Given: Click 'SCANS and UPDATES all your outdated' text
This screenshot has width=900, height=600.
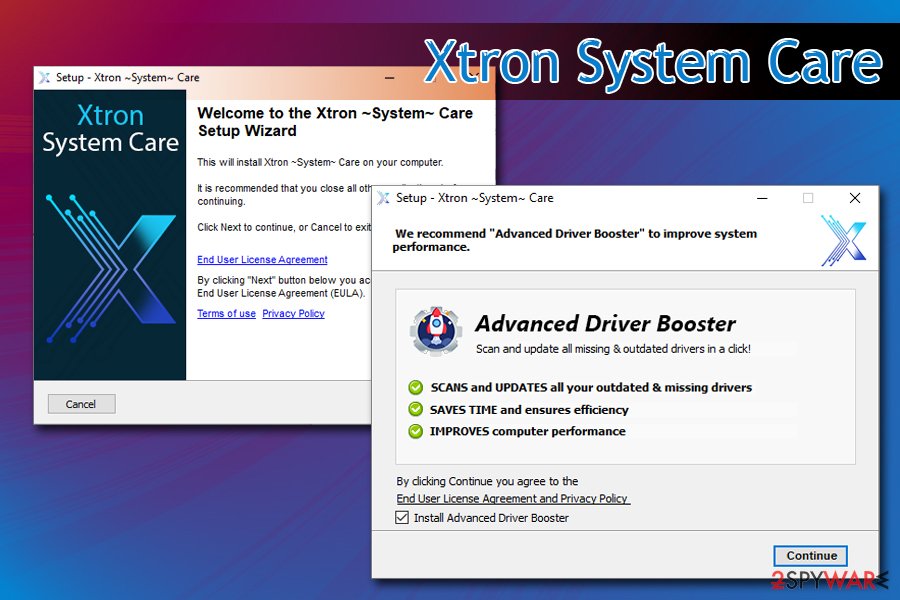Looking at the screenshot, I should point(591,388).
